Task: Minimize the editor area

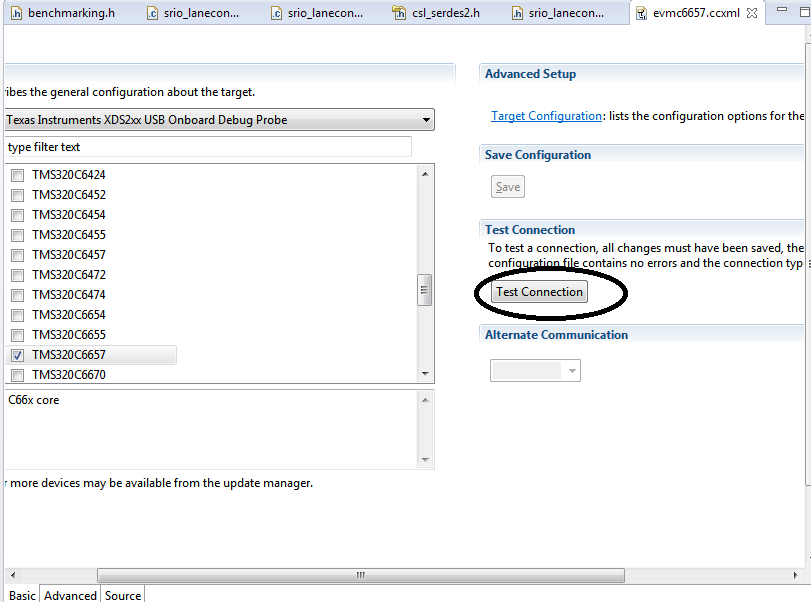Action: [x=782, y=9]
